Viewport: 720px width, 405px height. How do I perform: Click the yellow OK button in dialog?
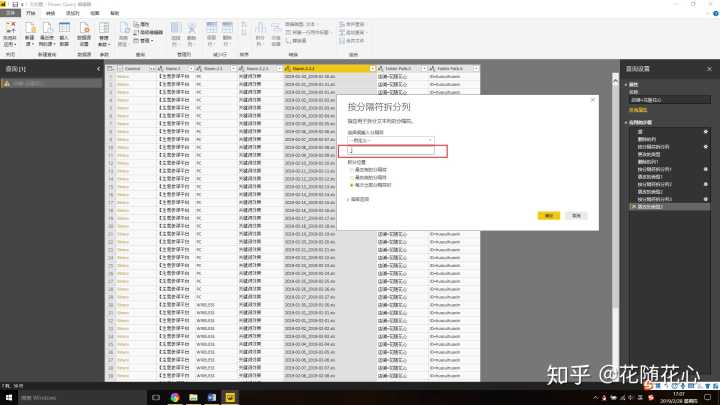pos(547,215)
